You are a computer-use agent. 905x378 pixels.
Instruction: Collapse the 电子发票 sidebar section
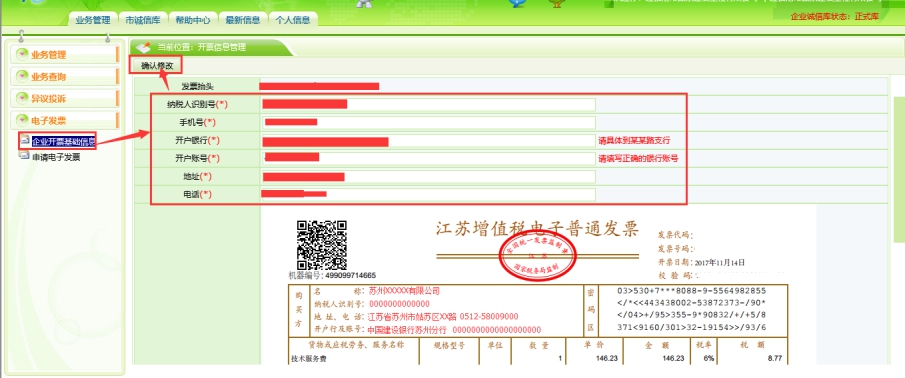click(x=64, y=121)
